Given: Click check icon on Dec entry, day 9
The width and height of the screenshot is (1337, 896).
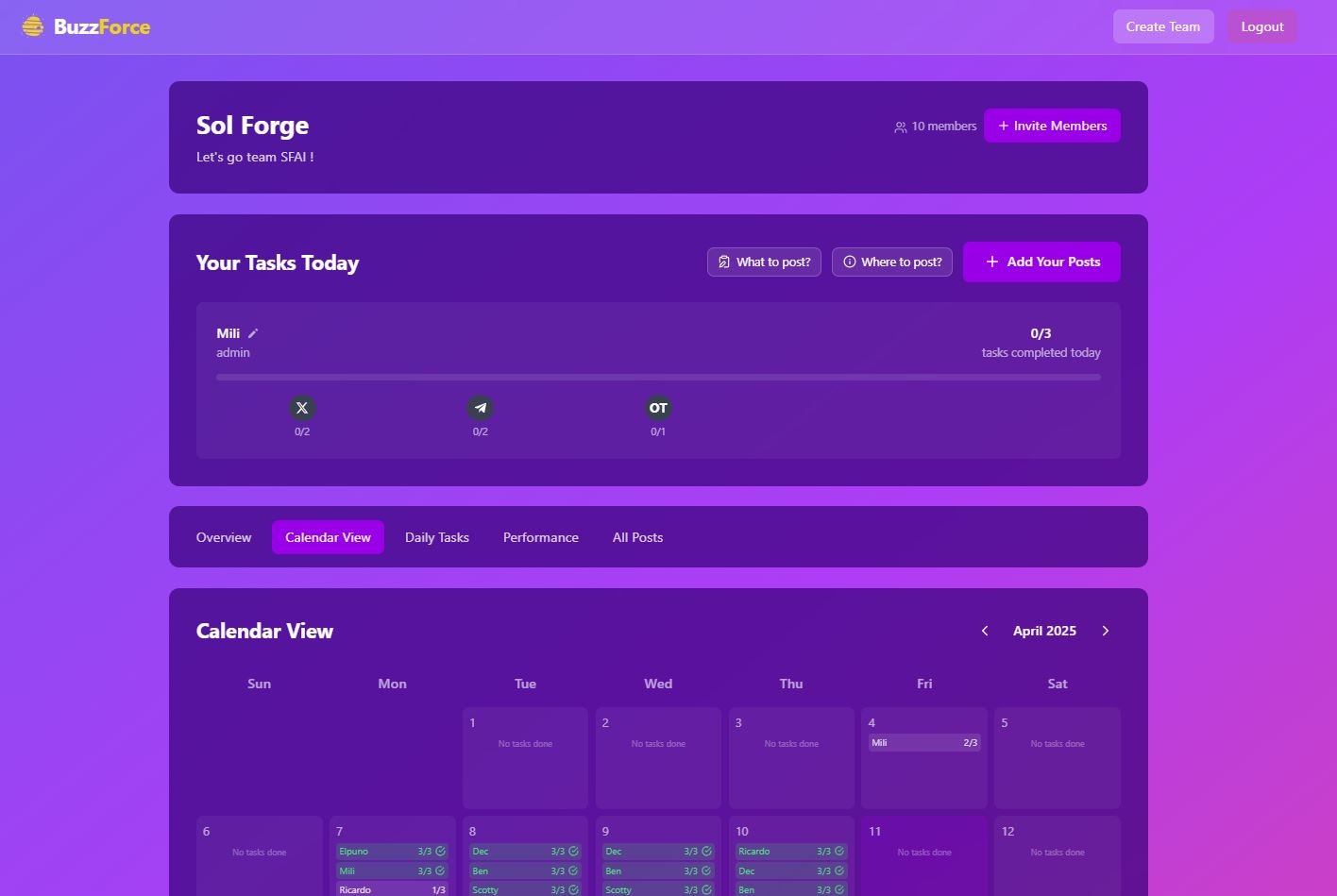Looking at the screenshot, I should pos(706,852).
